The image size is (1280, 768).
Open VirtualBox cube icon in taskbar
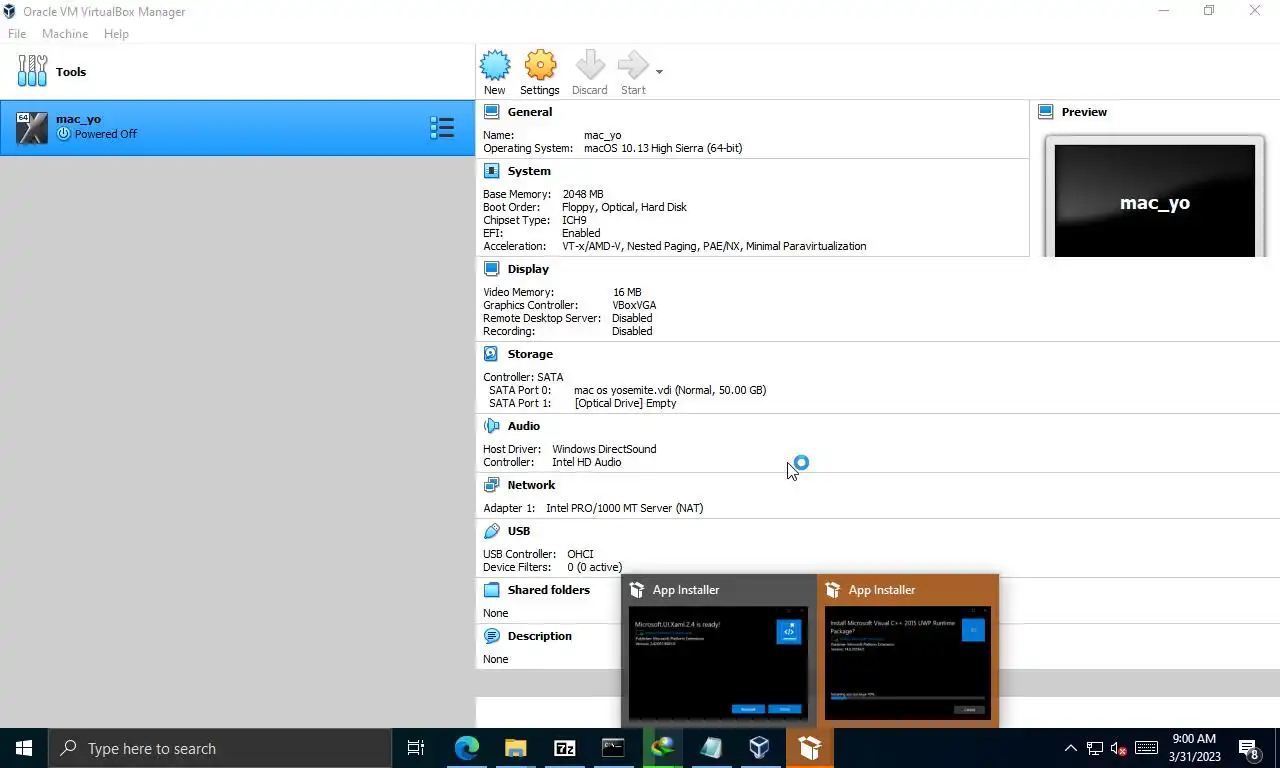click(x=760, y=748)
